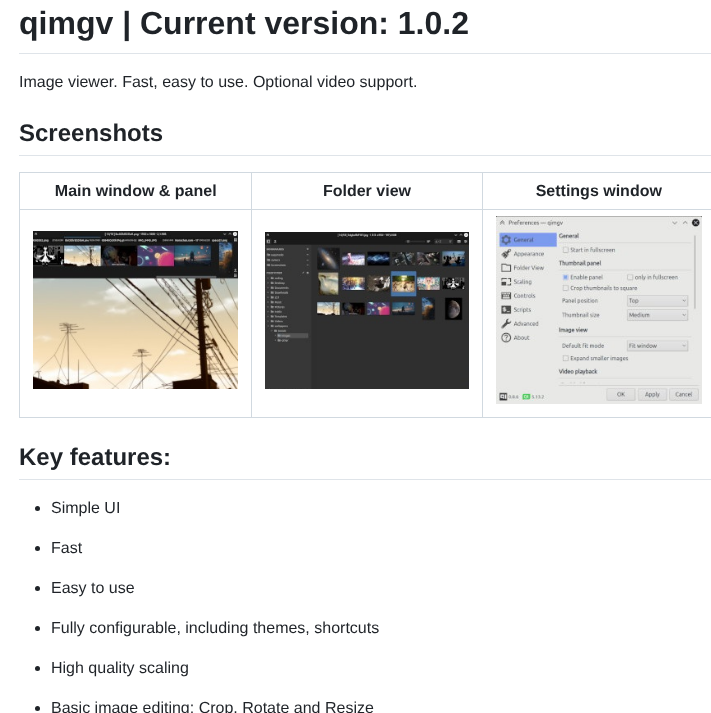Click 'Basic image editing: Crop, Rotate and Resize'
Screen dimensions: 711x713
[212, 707]
